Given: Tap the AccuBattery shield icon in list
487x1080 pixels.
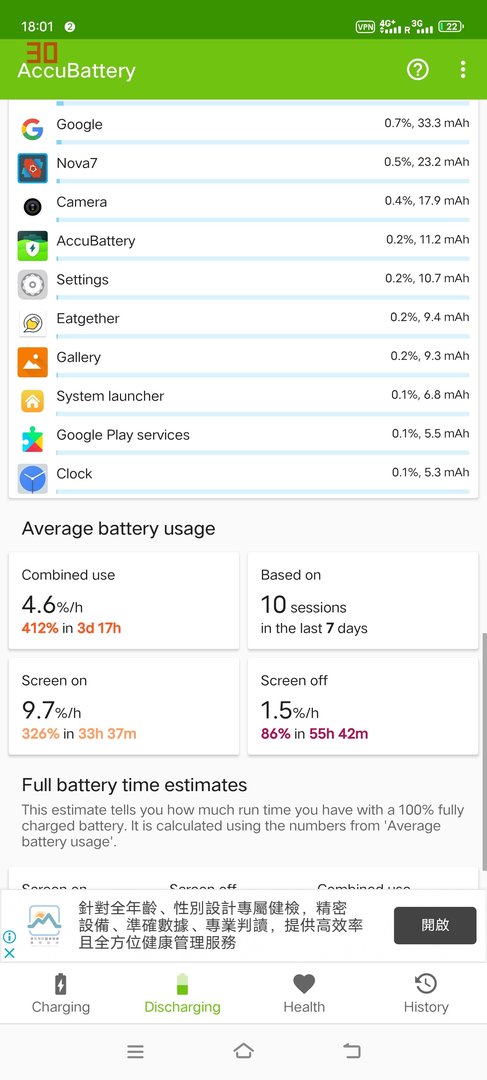Looking at the screenshot, I should (x=32, y=246).
